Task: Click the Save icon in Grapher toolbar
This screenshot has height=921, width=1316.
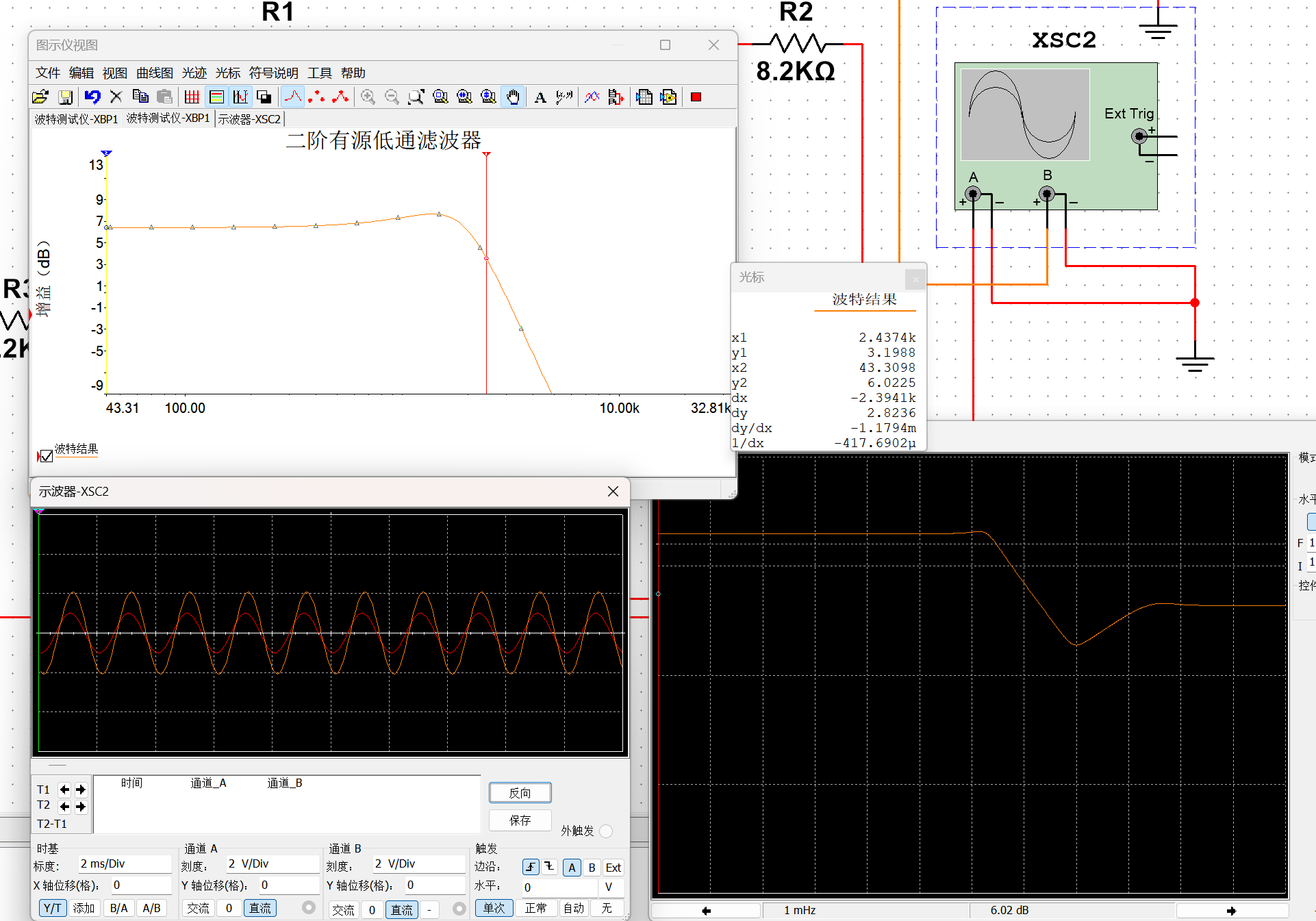Action: (65, 97)
